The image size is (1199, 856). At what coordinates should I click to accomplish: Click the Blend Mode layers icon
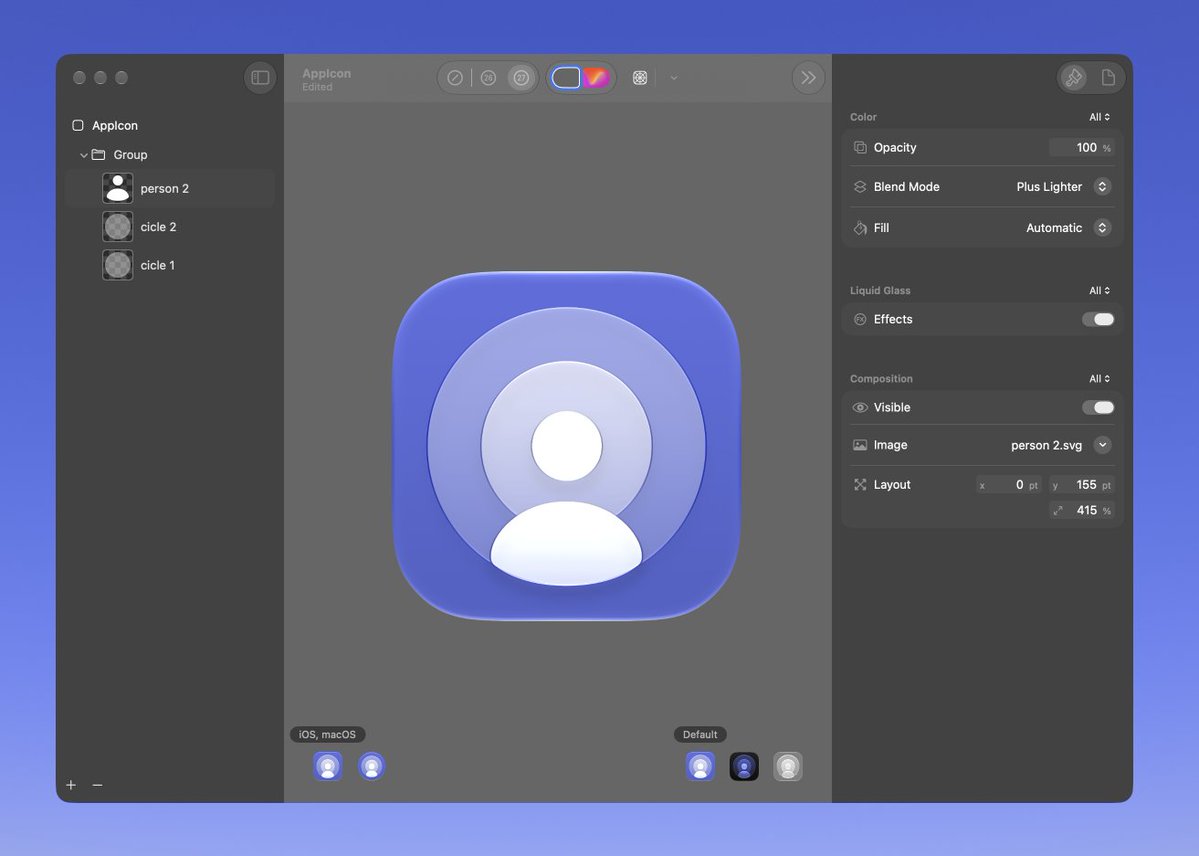pyautogui.click(x=860, y=187)
